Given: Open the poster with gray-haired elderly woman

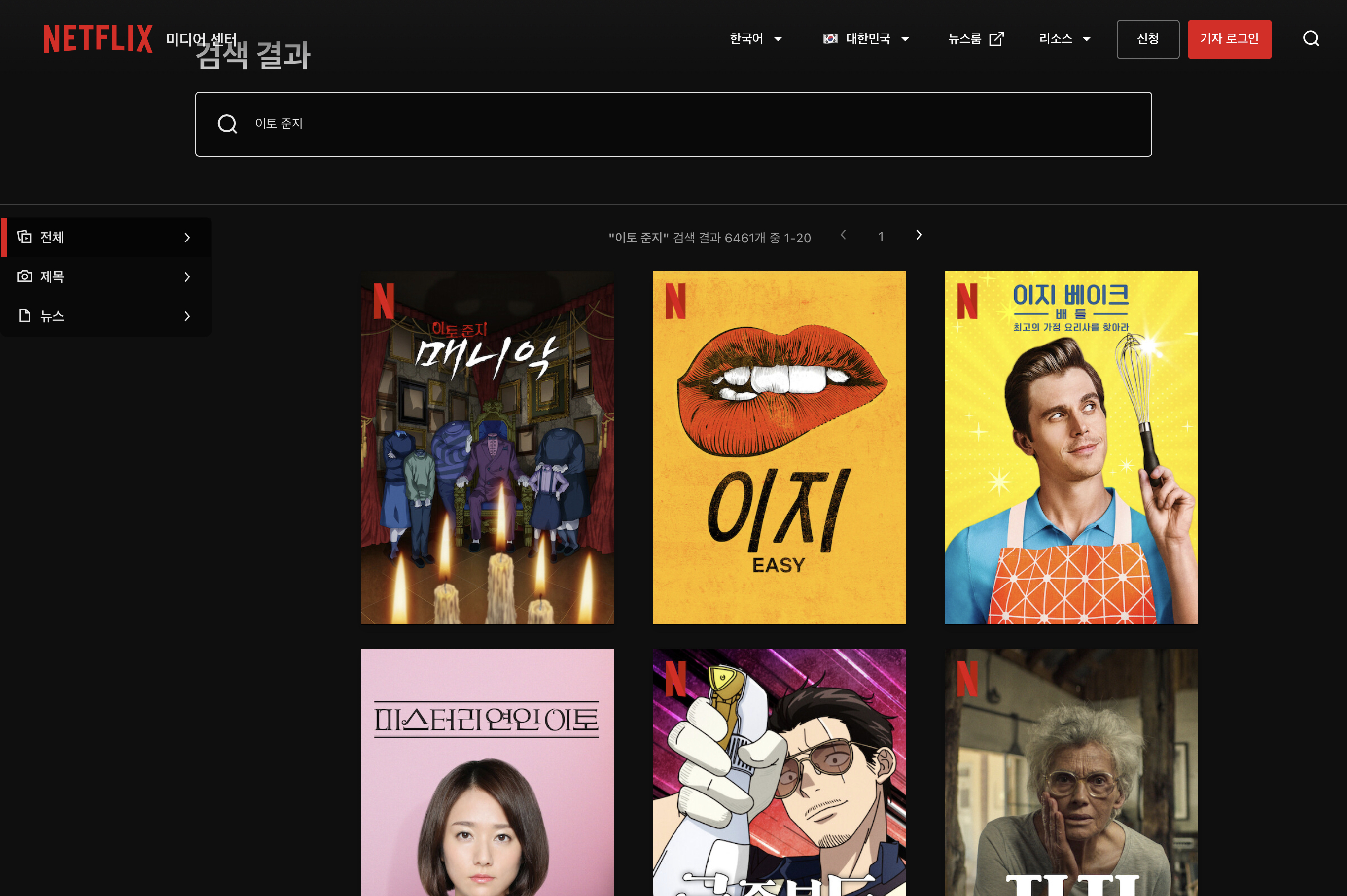Looking at the screenshot, I should (x=1071, y=772).
